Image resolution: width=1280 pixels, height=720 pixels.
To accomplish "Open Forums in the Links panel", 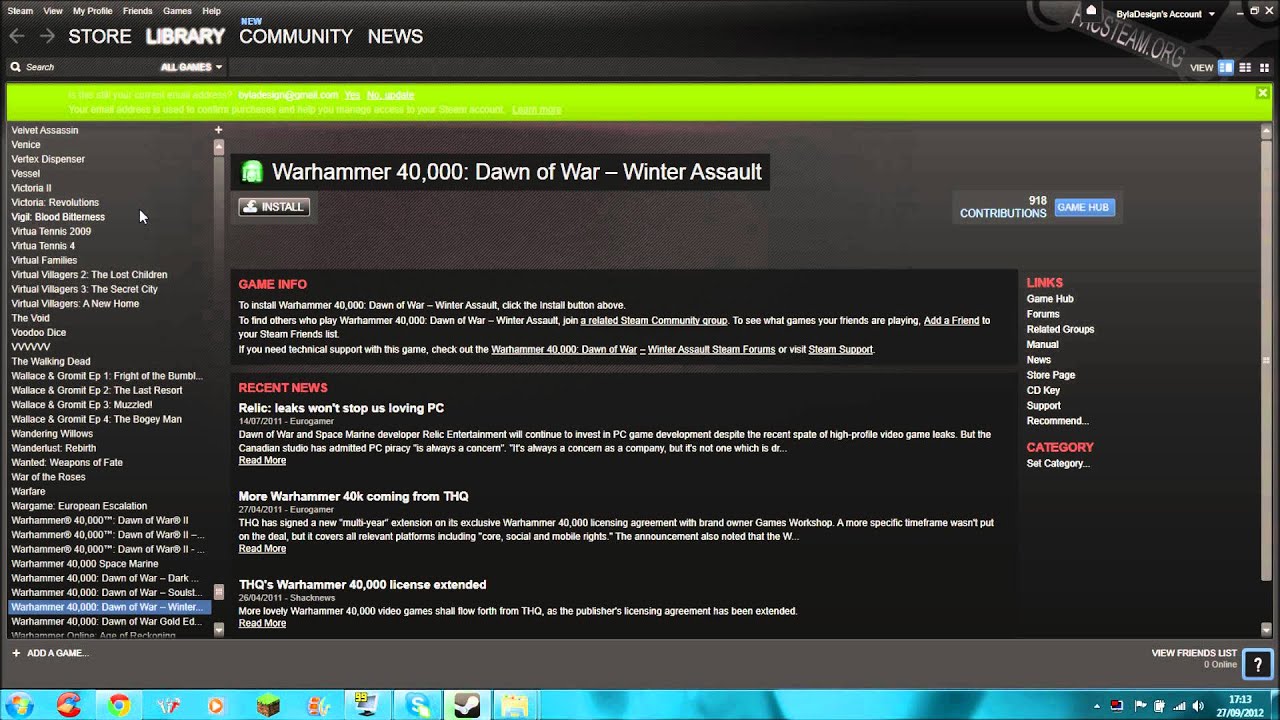I will tap(1043, 314).
